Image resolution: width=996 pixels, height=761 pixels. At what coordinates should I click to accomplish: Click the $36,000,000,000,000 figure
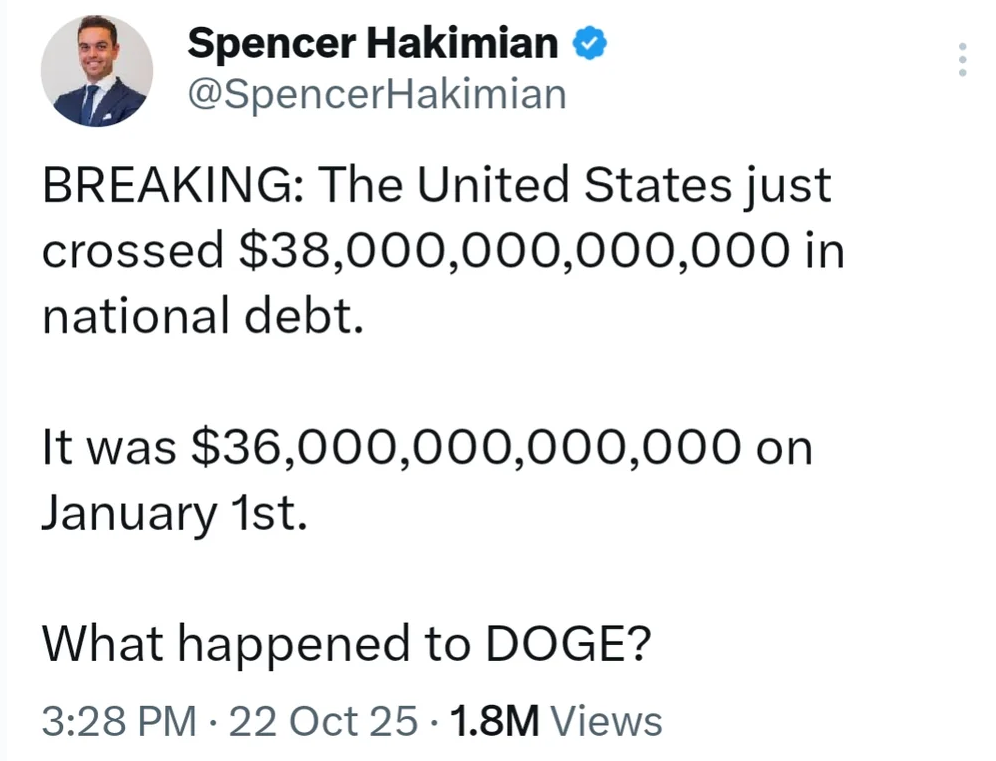click(464, 448)
